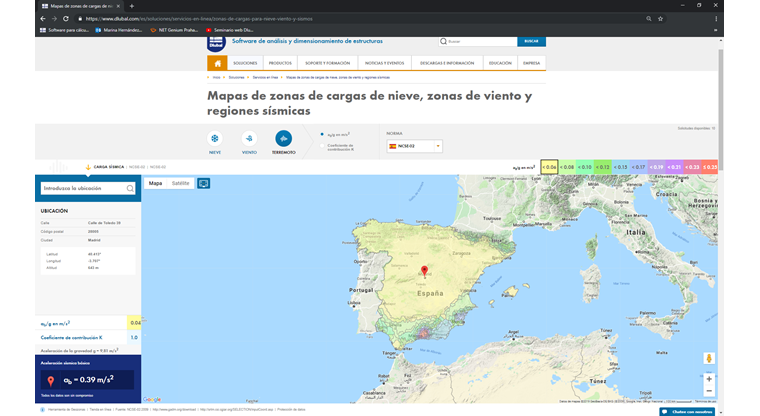Screen dimensions: 760x416
Task: Open the browser zoom magnifier icon in address bar
Action: click(649, 19)
